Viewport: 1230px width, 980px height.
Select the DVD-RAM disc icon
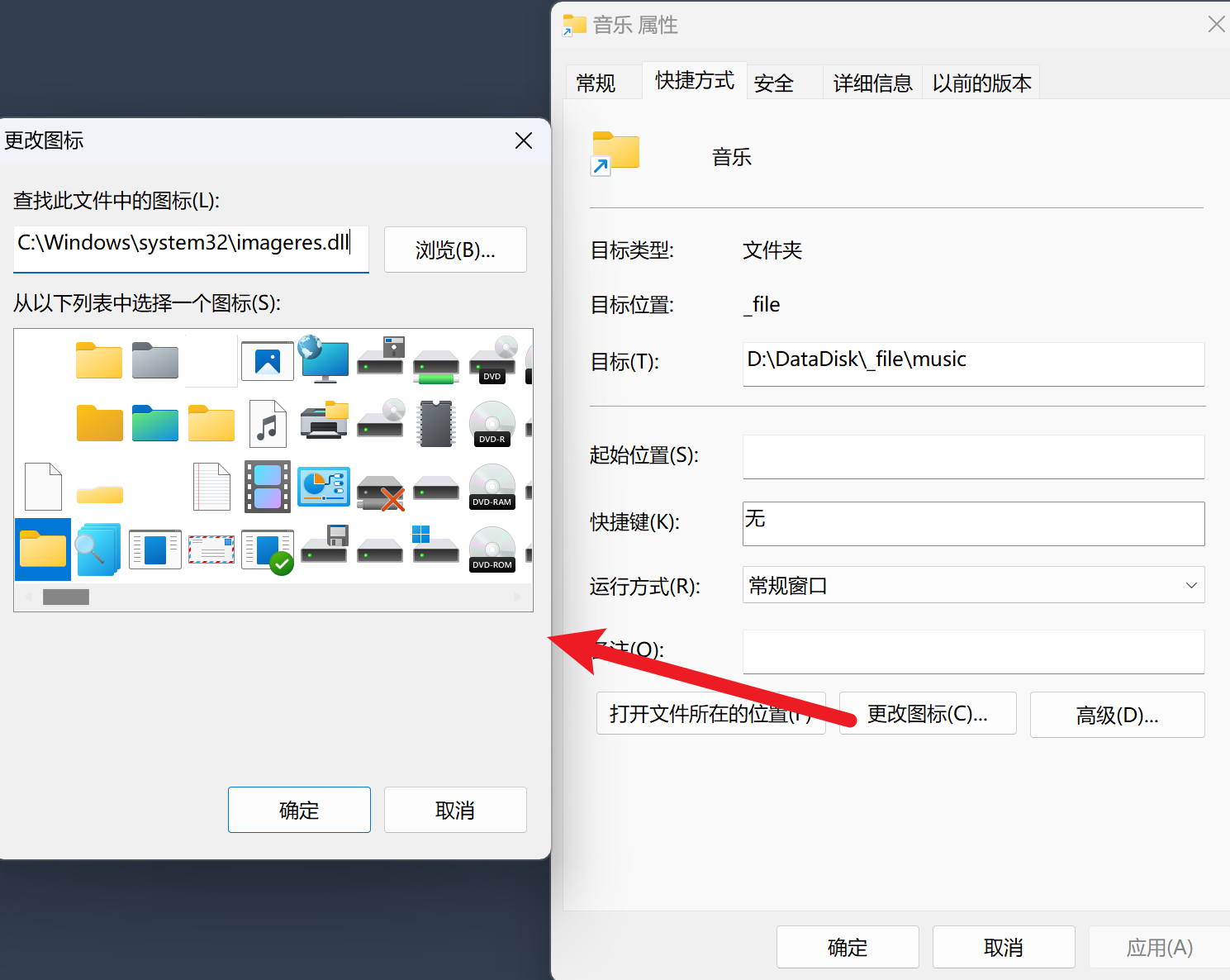point(492,487)
